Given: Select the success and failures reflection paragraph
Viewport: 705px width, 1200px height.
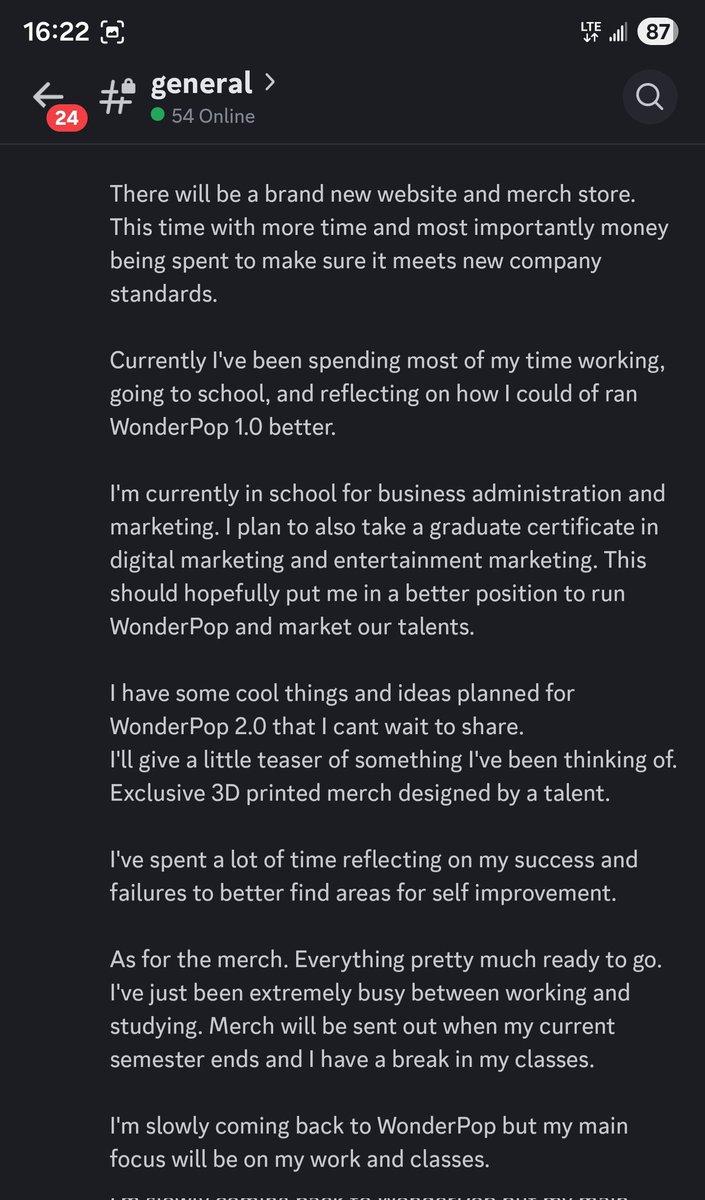Looking at the screenshot, I should click(x=373, y=876).
